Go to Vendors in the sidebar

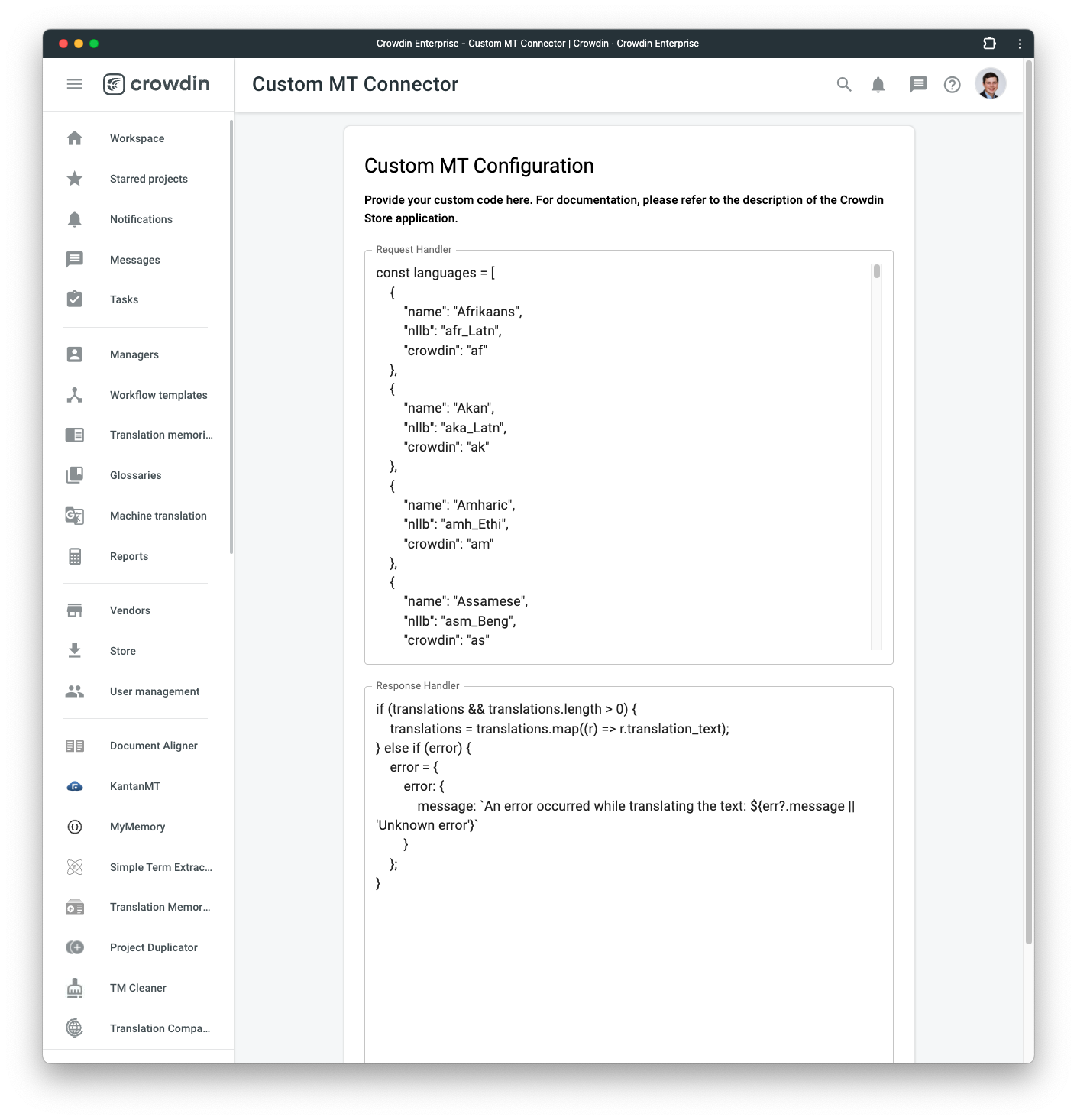(x=130, y=610)
